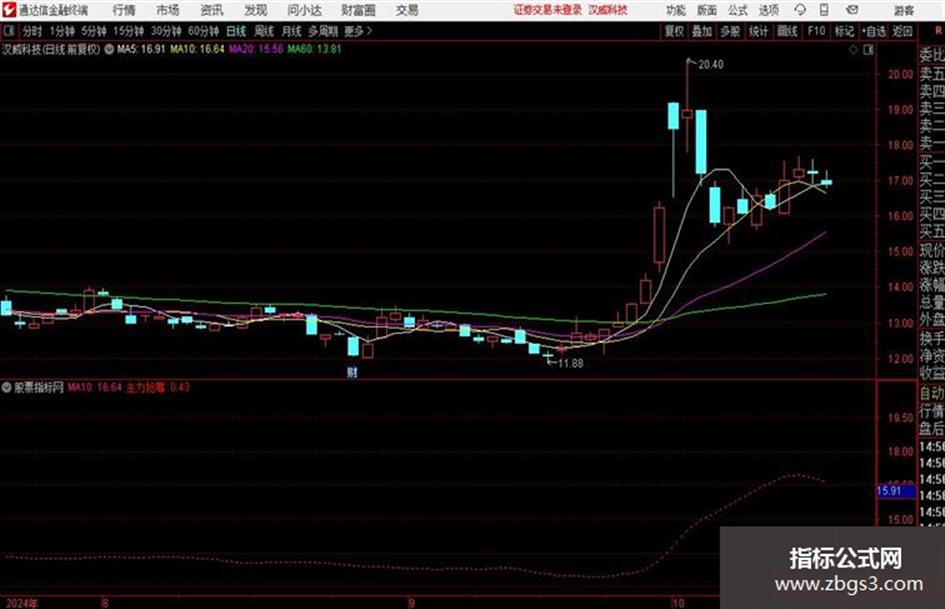The height and width of the screenshot is (609, 945).
Task: Click the 画线 draw line button
Action: tap(787, 31)
